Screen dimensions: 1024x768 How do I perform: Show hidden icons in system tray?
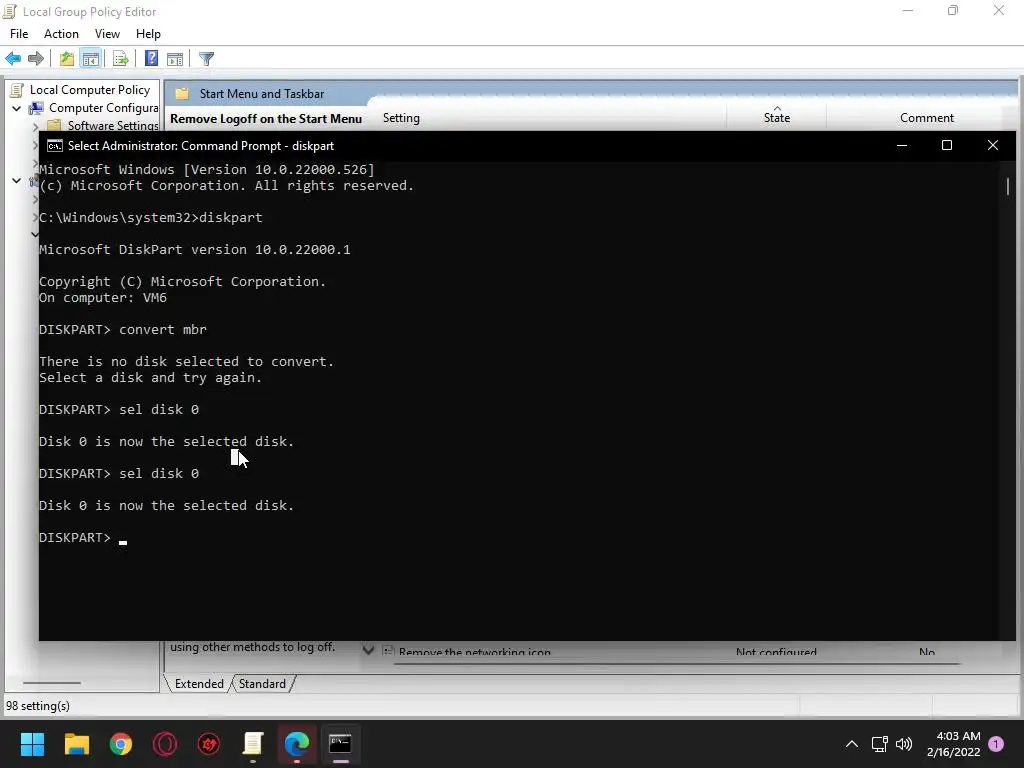coord(852,744)
